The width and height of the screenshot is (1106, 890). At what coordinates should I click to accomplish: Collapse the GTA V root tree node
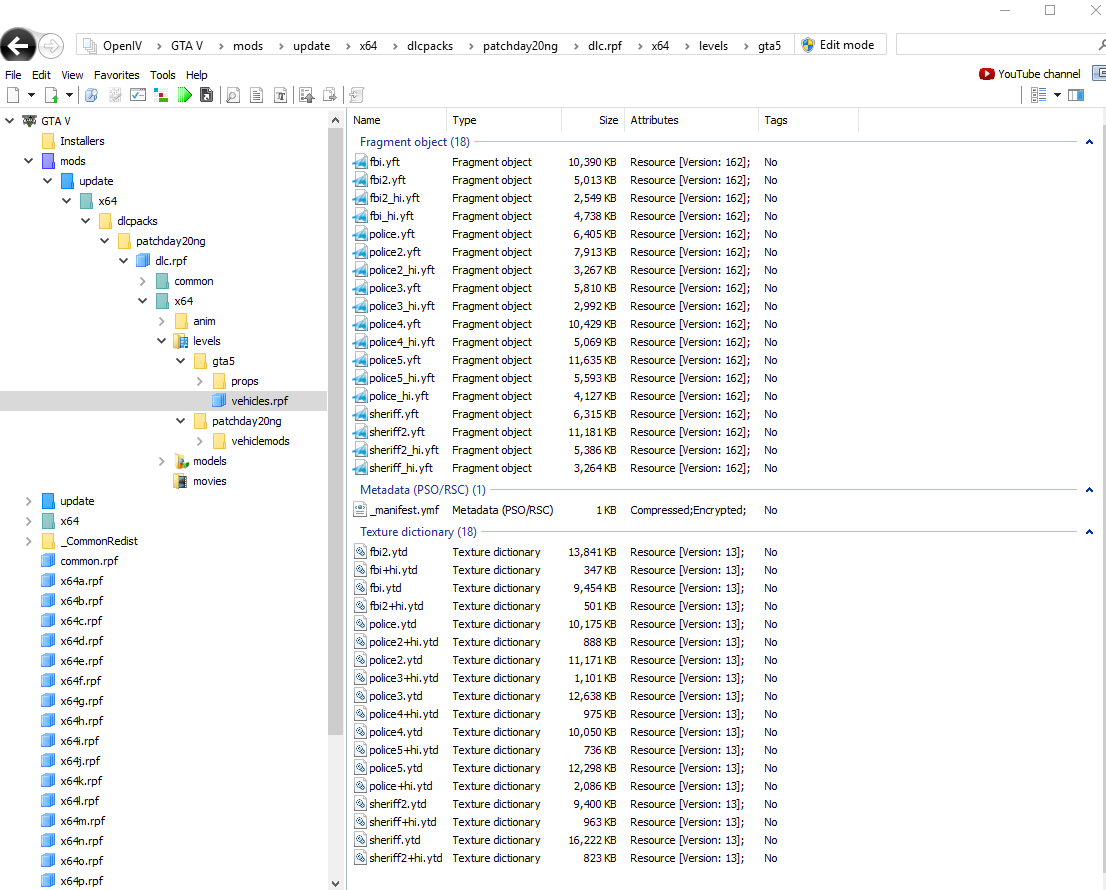10,121
